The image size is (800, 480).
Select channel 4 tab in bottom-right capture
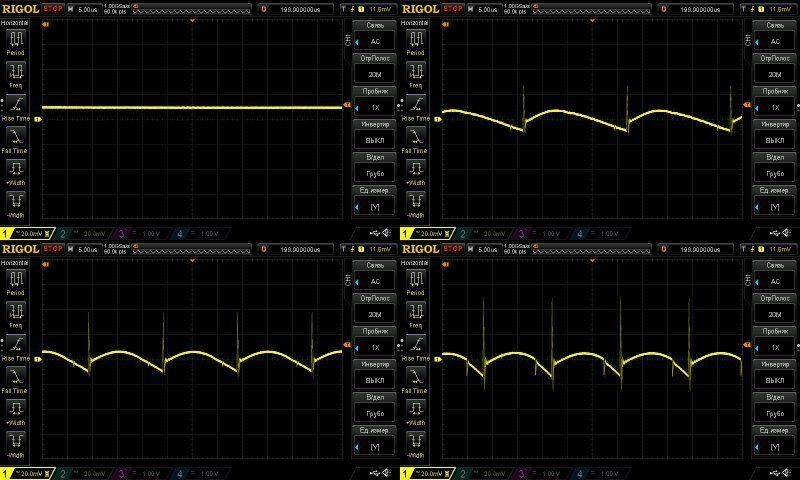point(601,474)
